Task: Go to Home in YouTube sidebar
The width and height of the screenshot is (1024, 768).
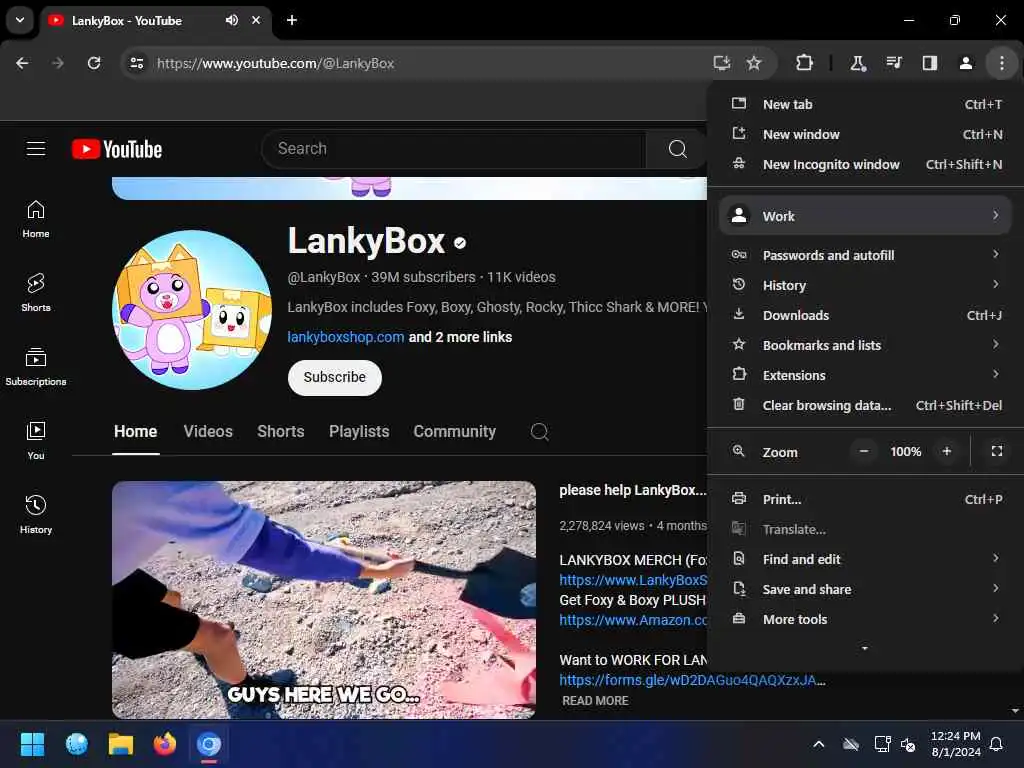Action: pyautogui.click(x=36, y=219)
